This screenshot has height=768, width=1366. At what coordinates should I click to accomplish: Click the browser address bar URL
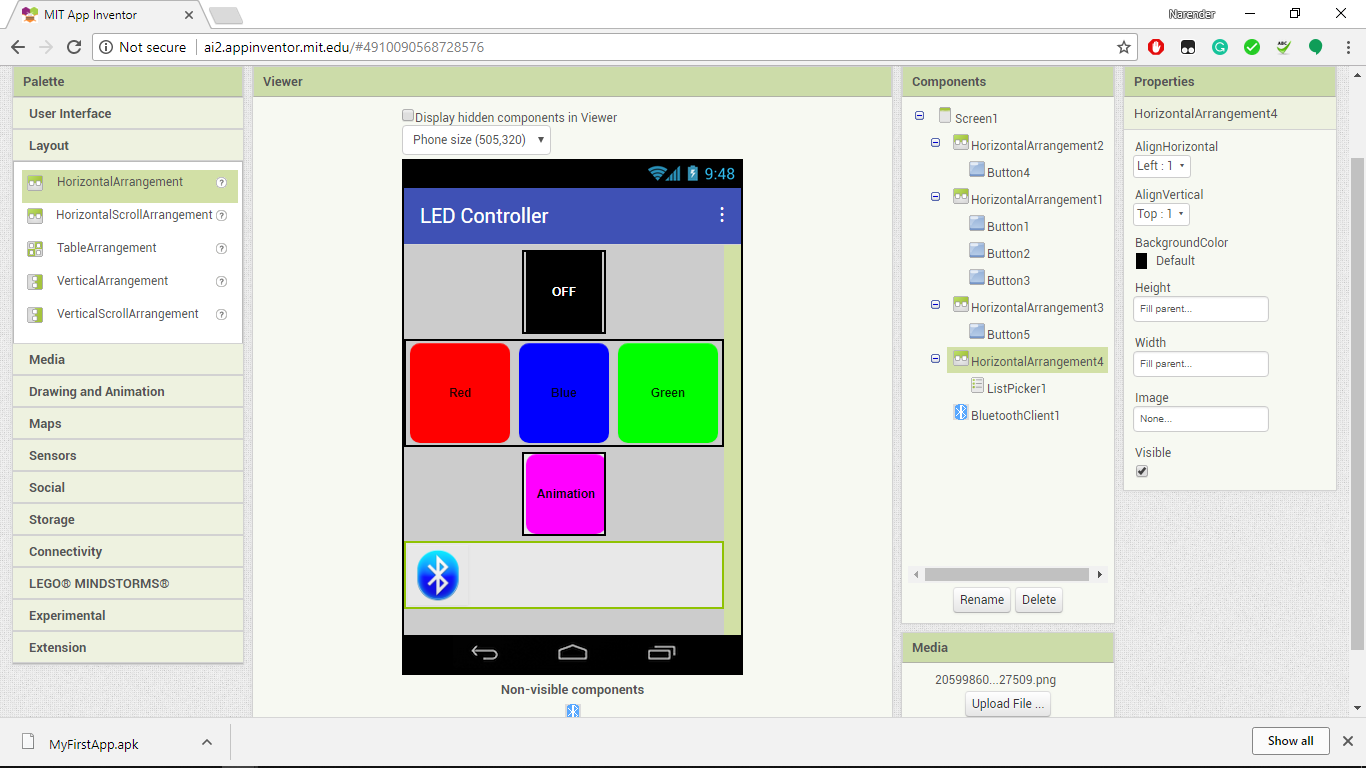coord(344,47)
